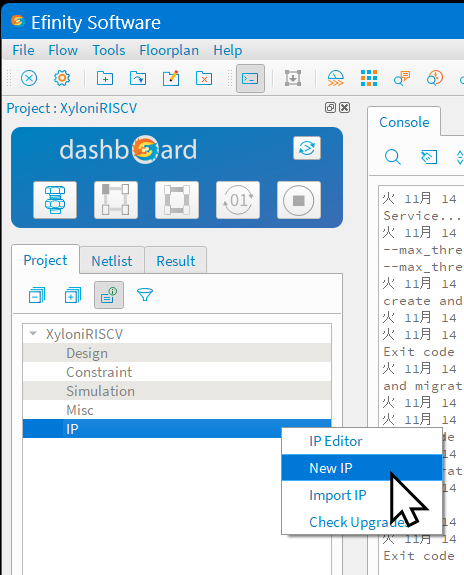Open the Tools menu
Image resolution: width=464 pixels, height=575 pixels.
click(109, 50)
